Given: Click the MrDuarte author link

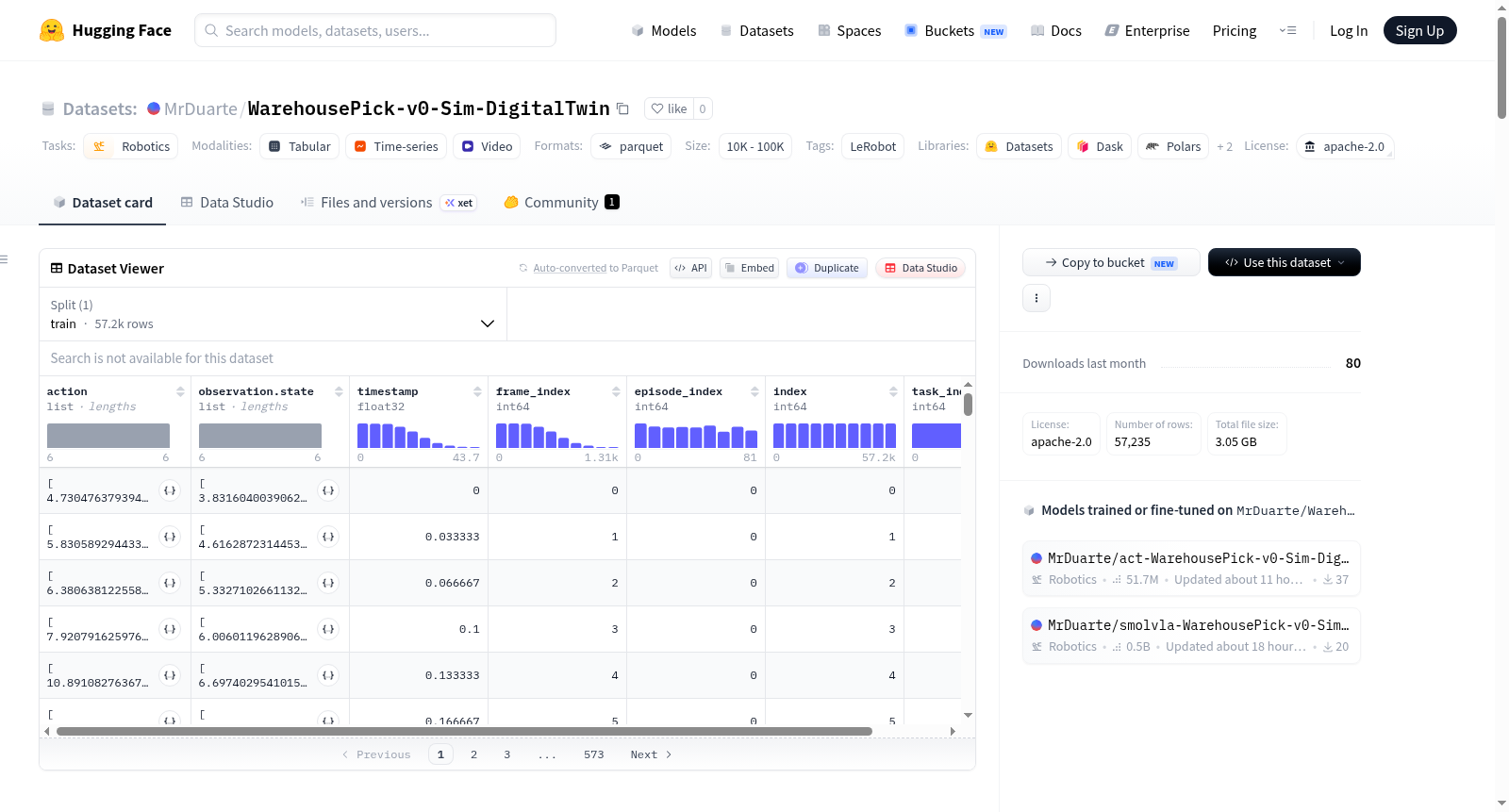Looking at the screenshot, I should point(201,108).
